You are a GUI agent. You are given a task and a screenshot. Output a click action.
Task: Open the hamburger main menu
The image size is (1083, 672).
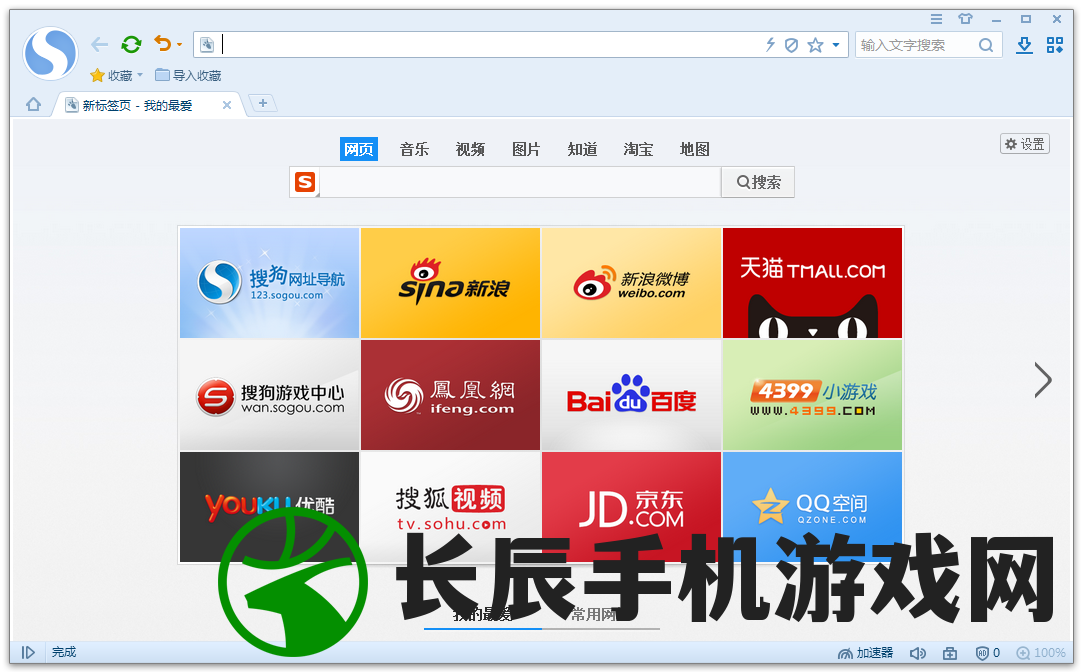tap(936, 19)
